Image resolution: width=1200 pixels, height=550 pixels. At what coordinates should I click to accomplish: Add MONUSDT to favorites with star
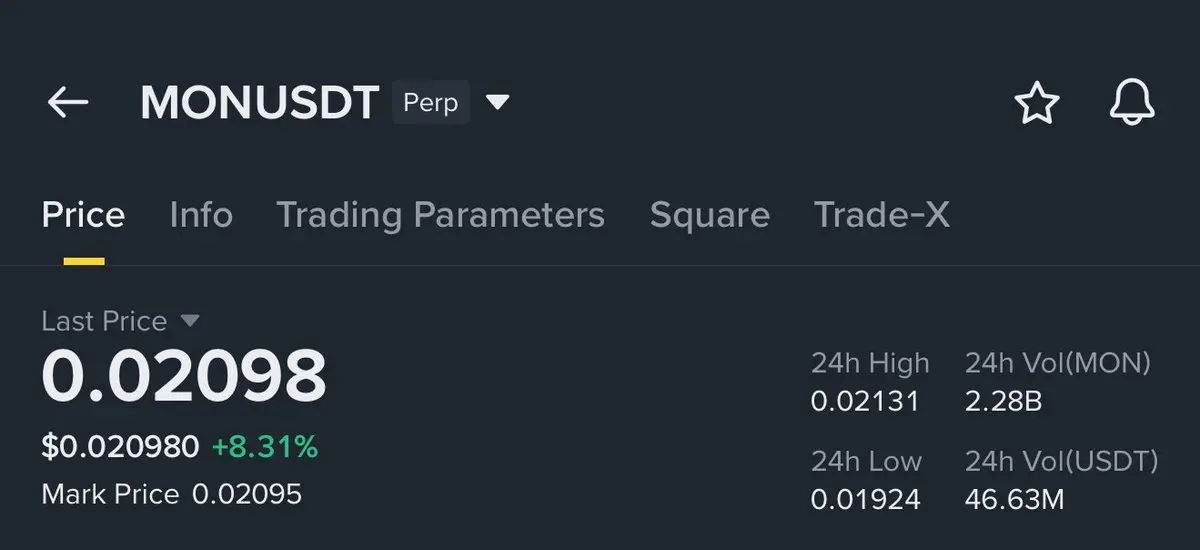pyautogui.click(x=1036, y=103)
